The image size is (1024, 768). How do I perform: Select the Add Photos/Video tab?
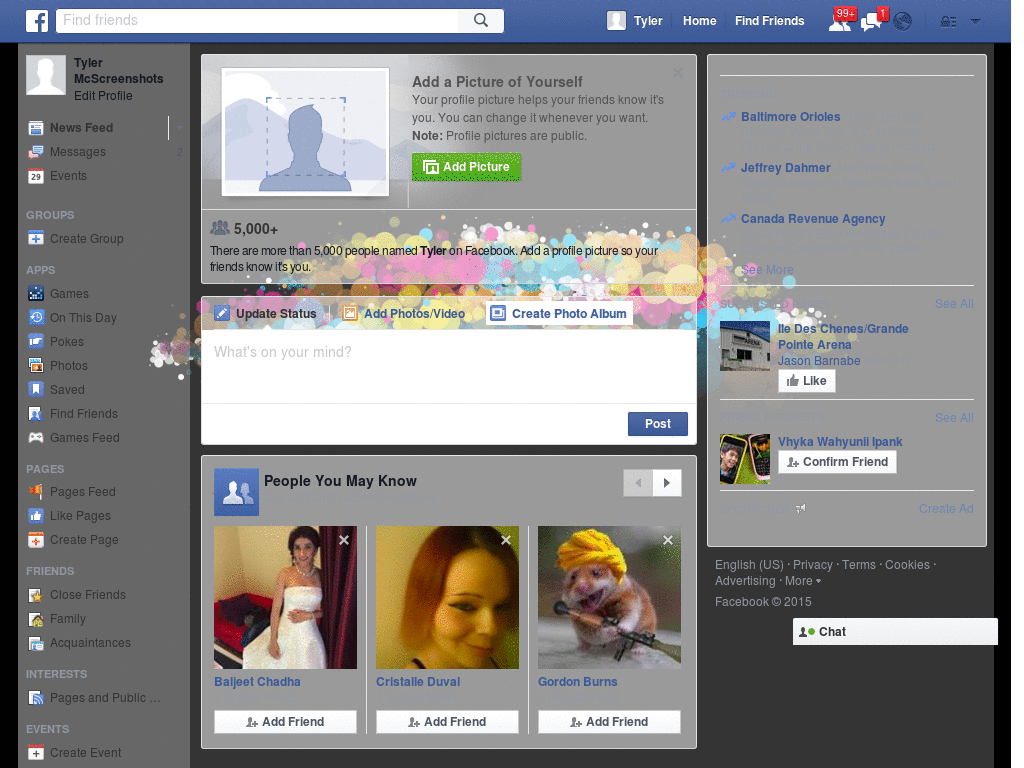coord(404,313)
